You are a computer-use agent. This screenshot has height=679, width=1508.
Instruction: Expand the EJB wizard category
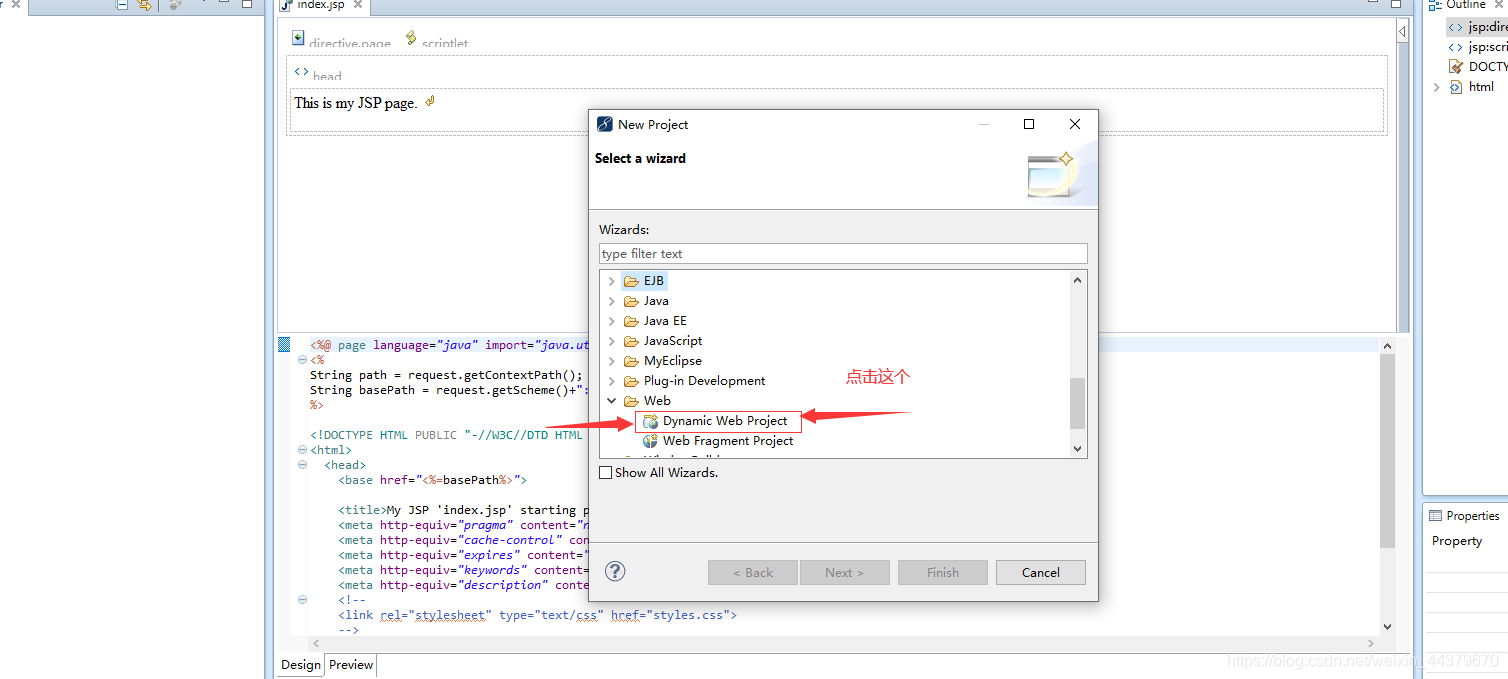(x=612, y=281)
